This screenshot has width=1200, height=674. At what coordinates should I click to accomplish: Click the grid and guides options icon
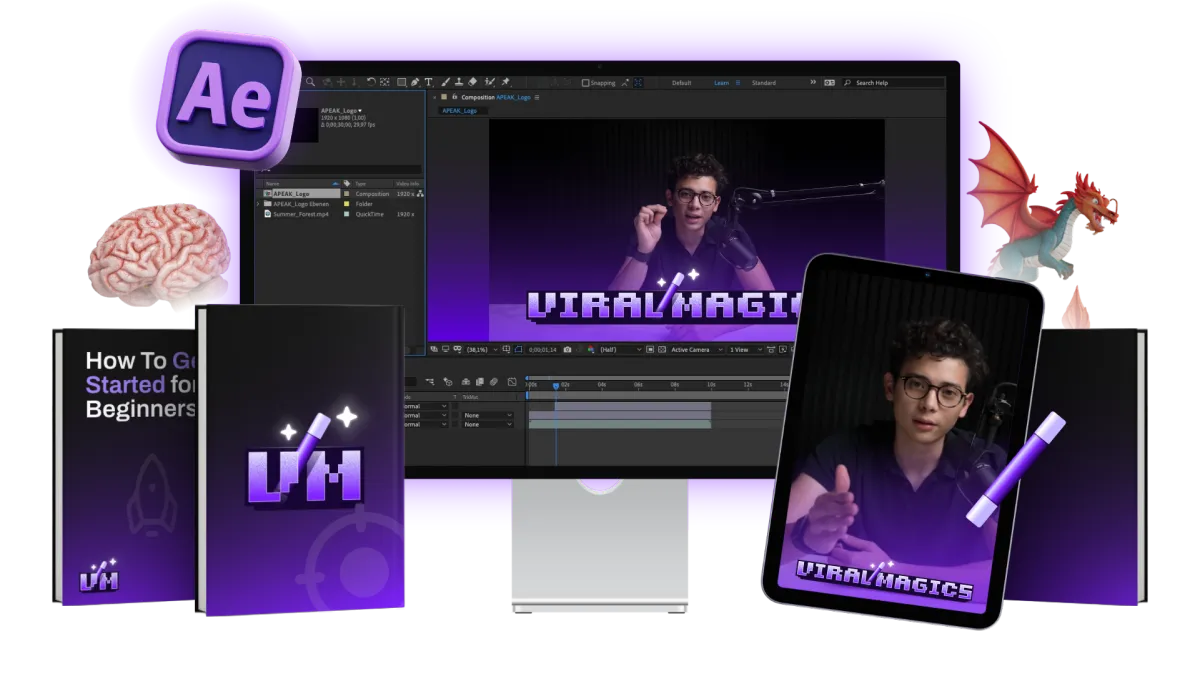(x=506, y=350)
